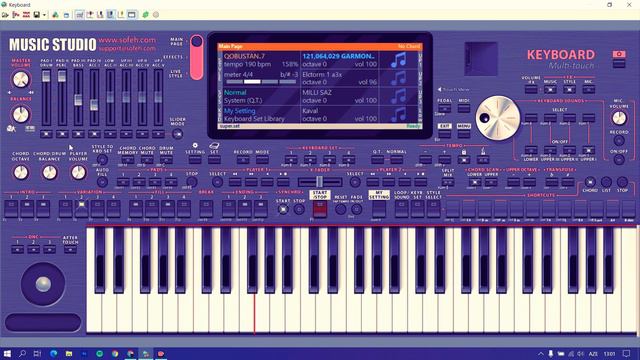This screenshot has height=360, width=640.
Task: Click the SLIDER MODE round button
Action: 177,134
